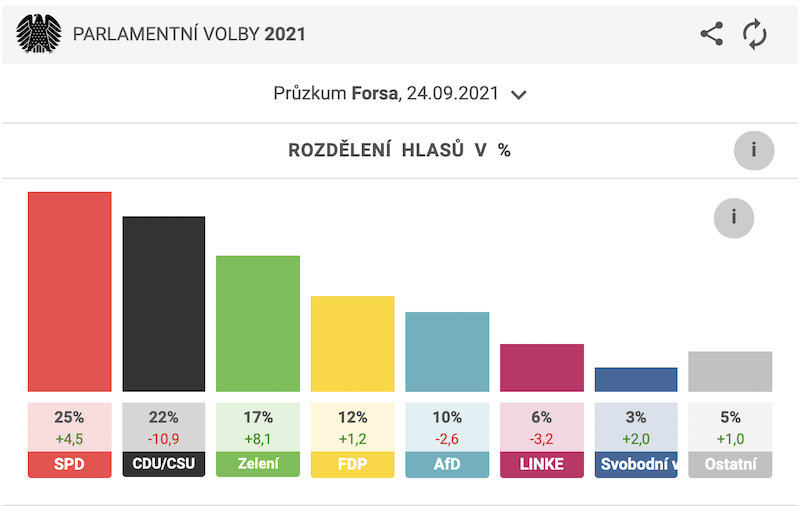Click the green Zelení bar

tap(258, 323)
